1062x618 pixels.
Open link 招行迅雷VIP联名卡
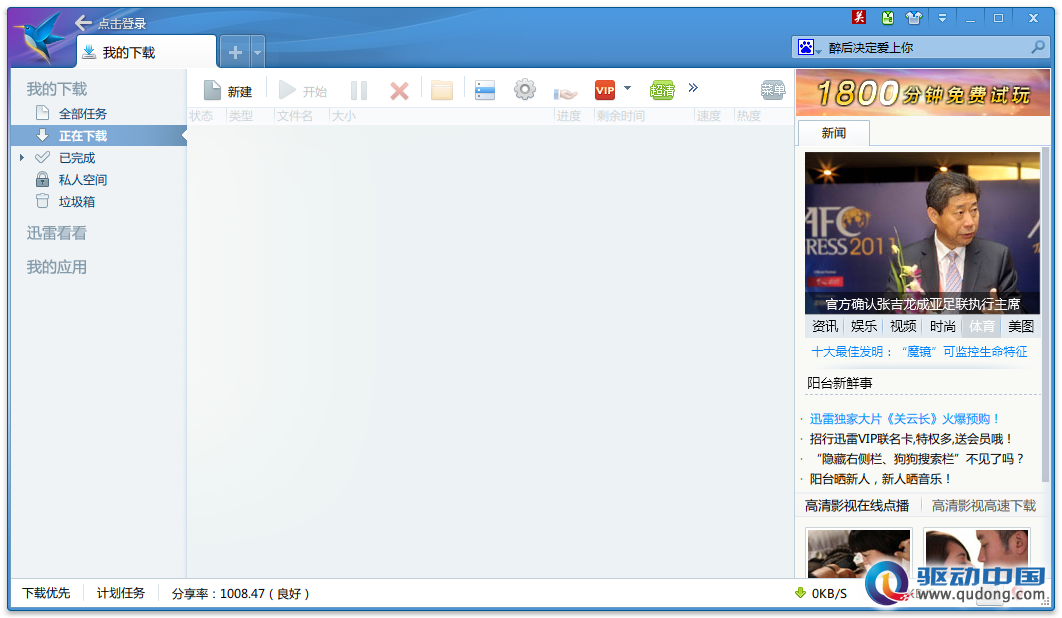(x=911, y=439)
